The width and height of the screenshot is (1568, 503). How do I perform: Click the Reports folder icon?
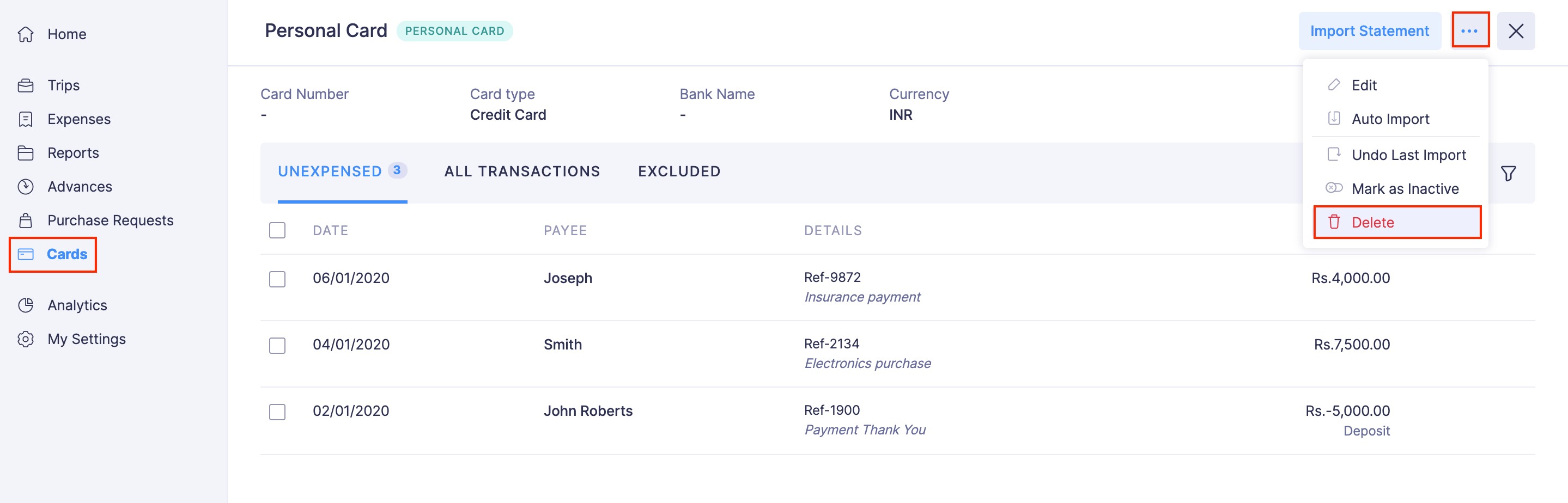tap(26, 152)
